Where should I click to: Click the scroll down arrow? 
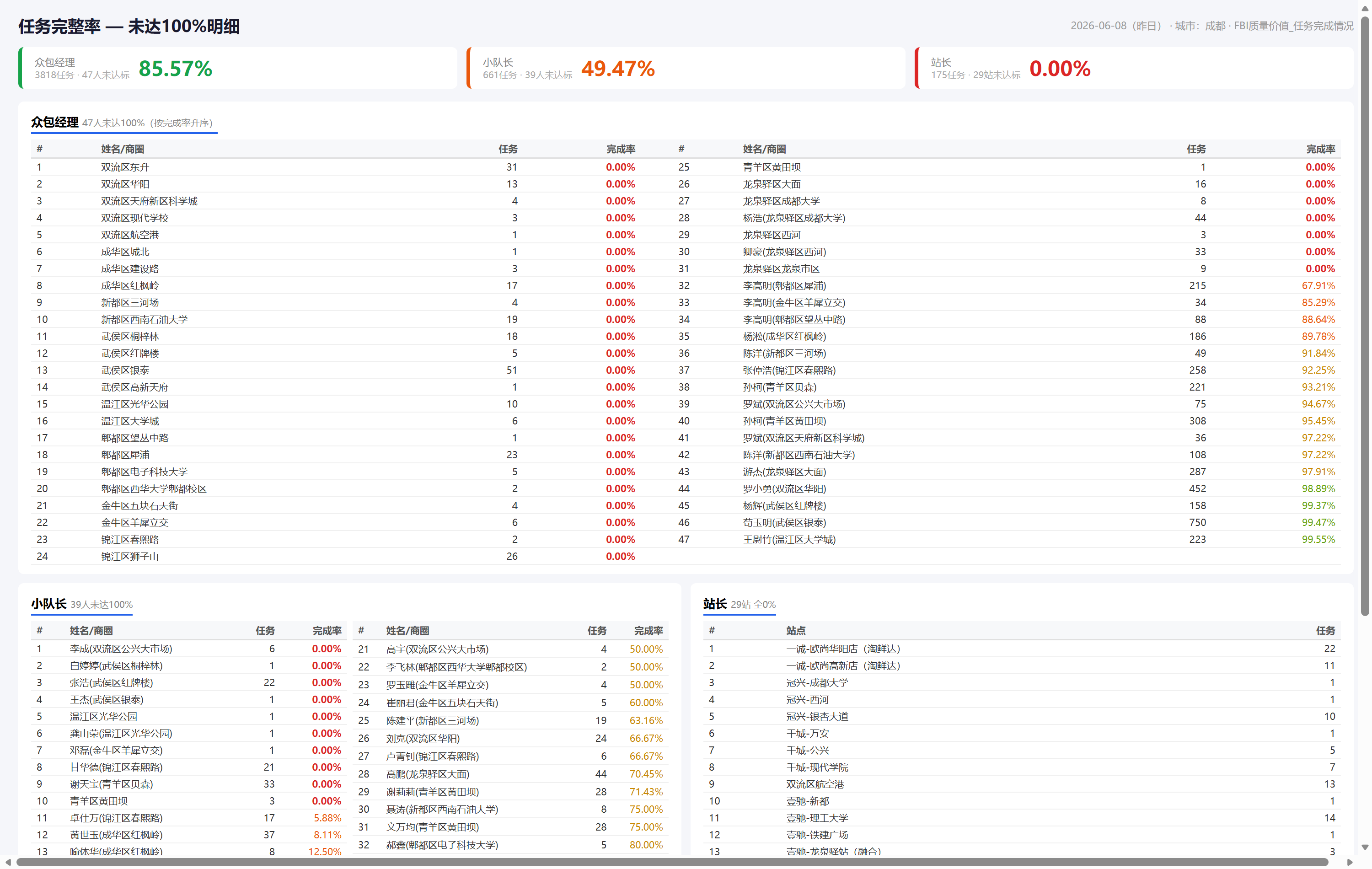[x=1365, y=848]
